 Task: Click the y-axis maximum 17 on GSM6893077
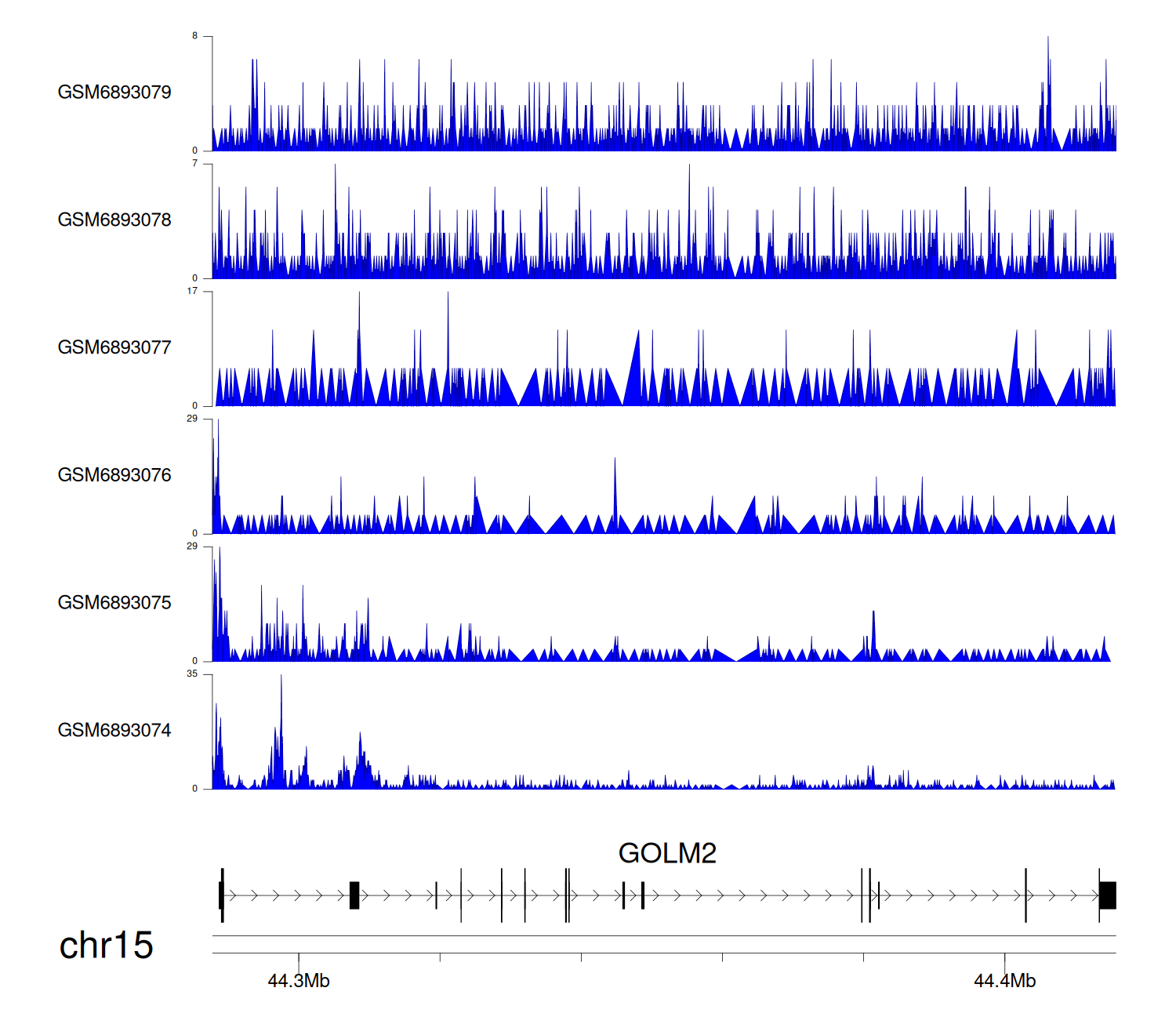click(192, 292)
